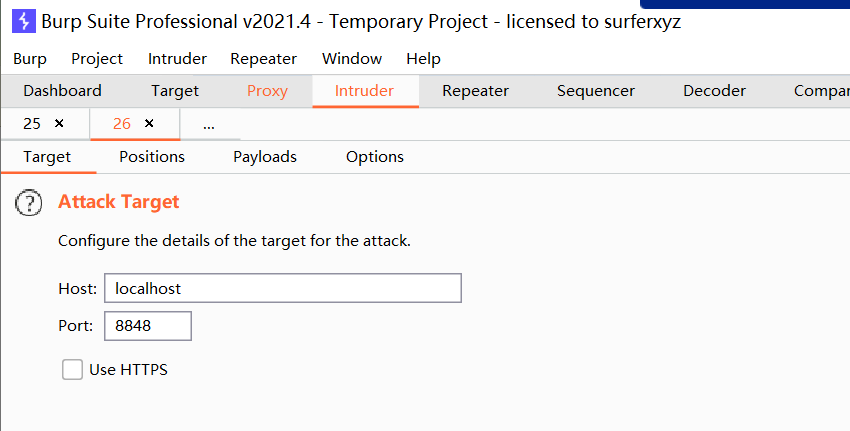Close Intruder tab 26

coord(149,124)
